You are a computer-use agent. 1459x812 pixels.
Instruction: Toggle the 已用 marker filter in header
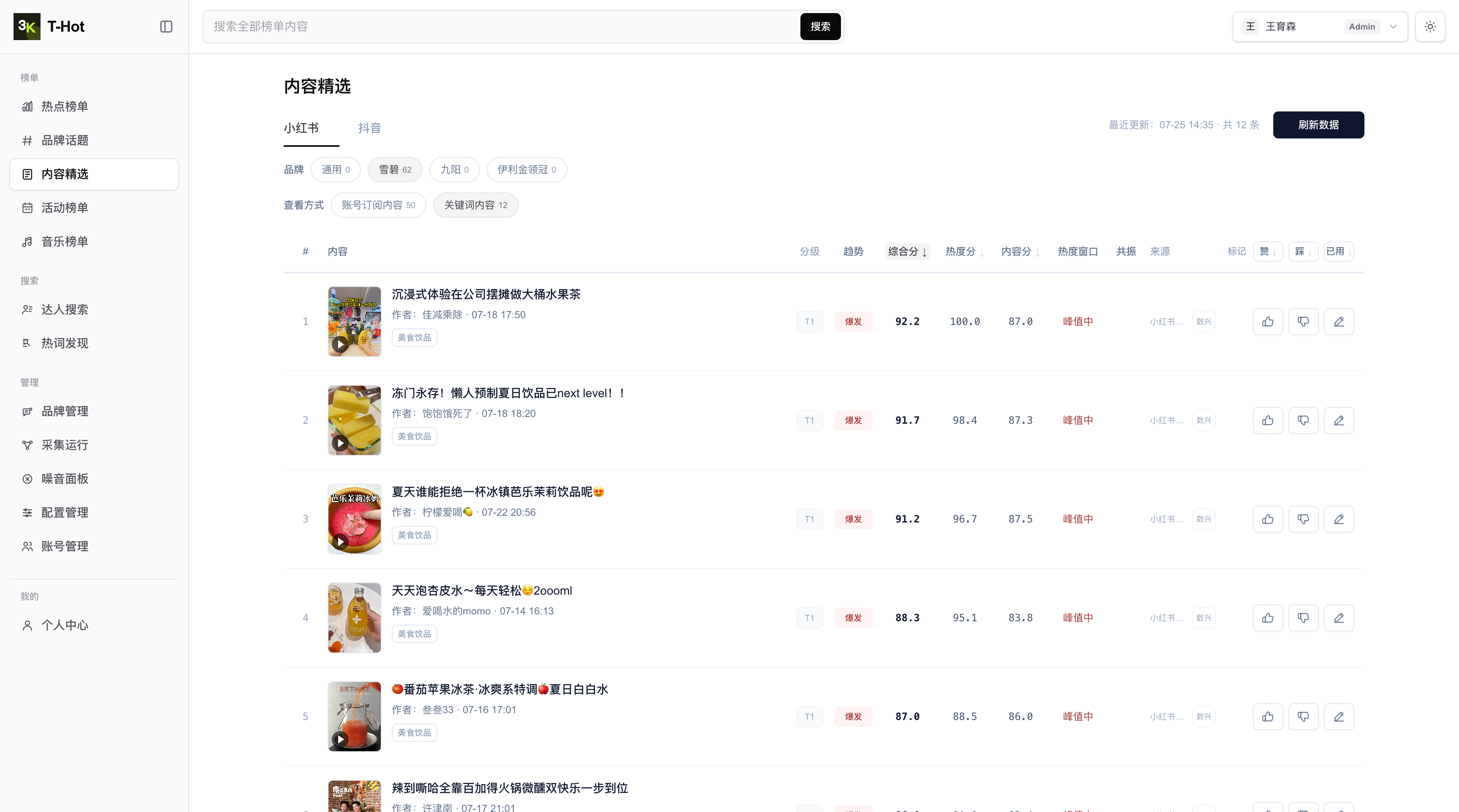click(x=1339, y=252)
